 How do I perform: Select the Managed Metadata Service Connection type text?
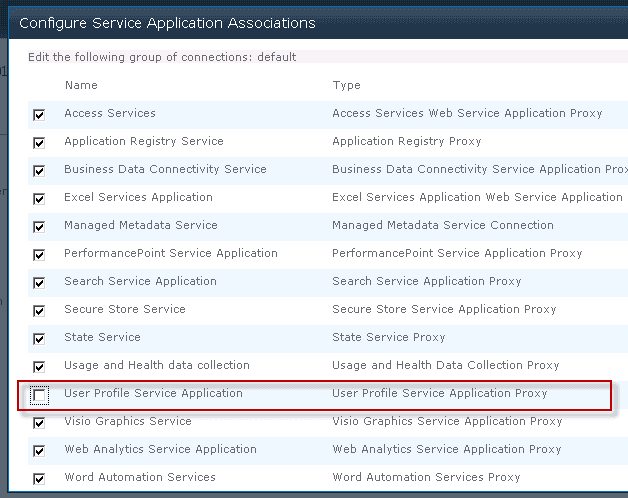tap(442, 226)
